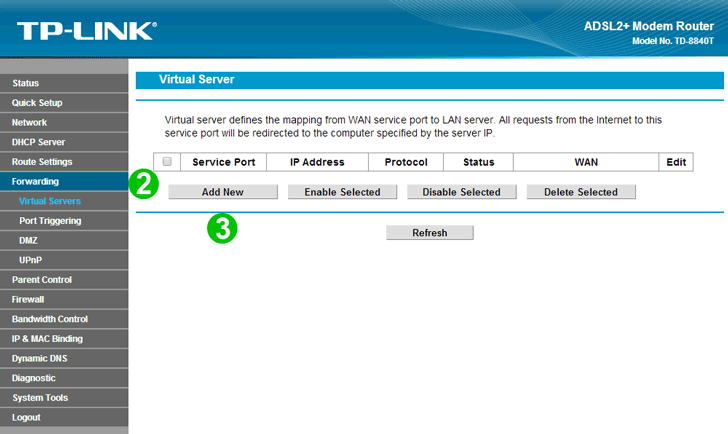728x434 pixels.
Task: Open Parent Control section
Action: click(64, 280)
